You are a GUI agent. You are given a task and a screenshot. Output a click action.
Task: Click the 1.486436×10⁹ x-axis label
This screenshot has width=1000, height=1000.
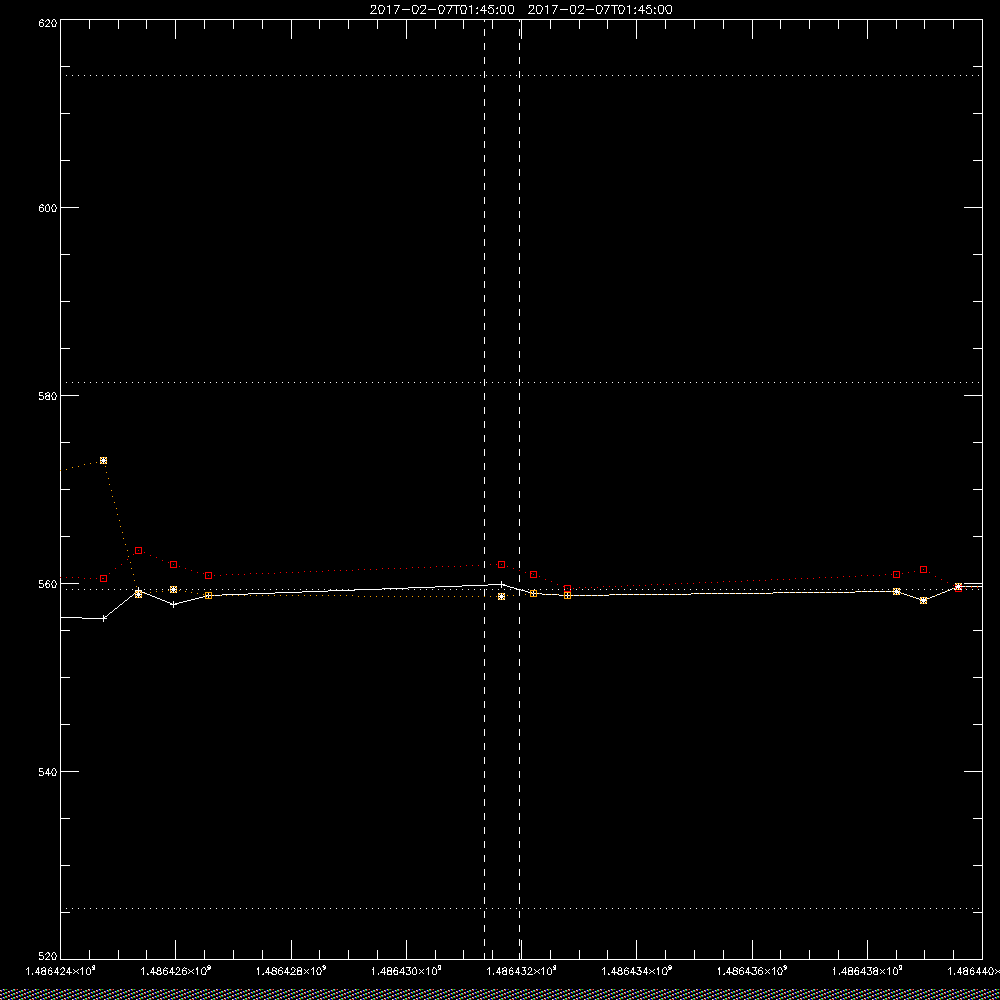(x=753, y=971)
